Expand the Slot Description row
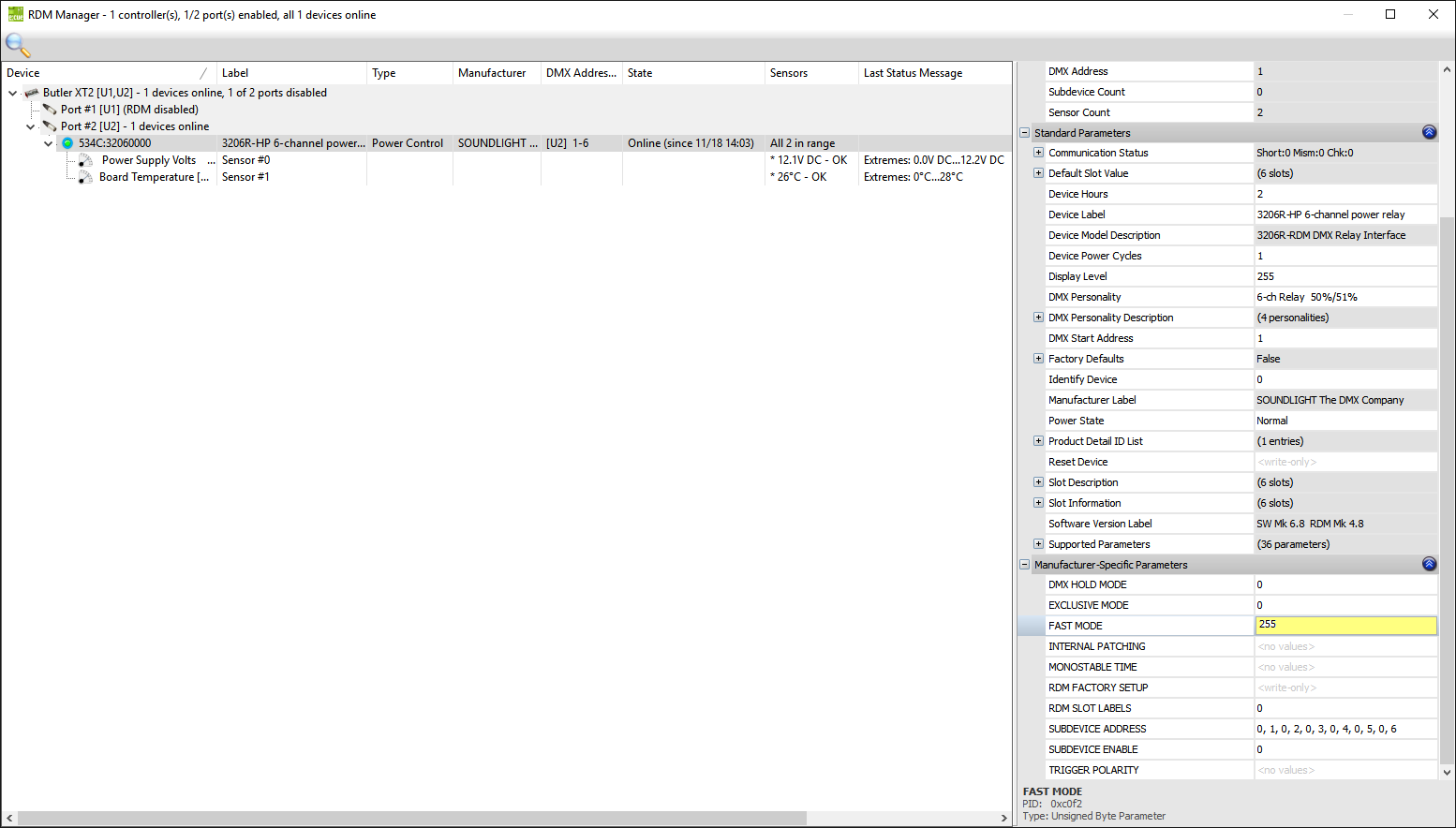1456x828 pixels. (1038, 482)
